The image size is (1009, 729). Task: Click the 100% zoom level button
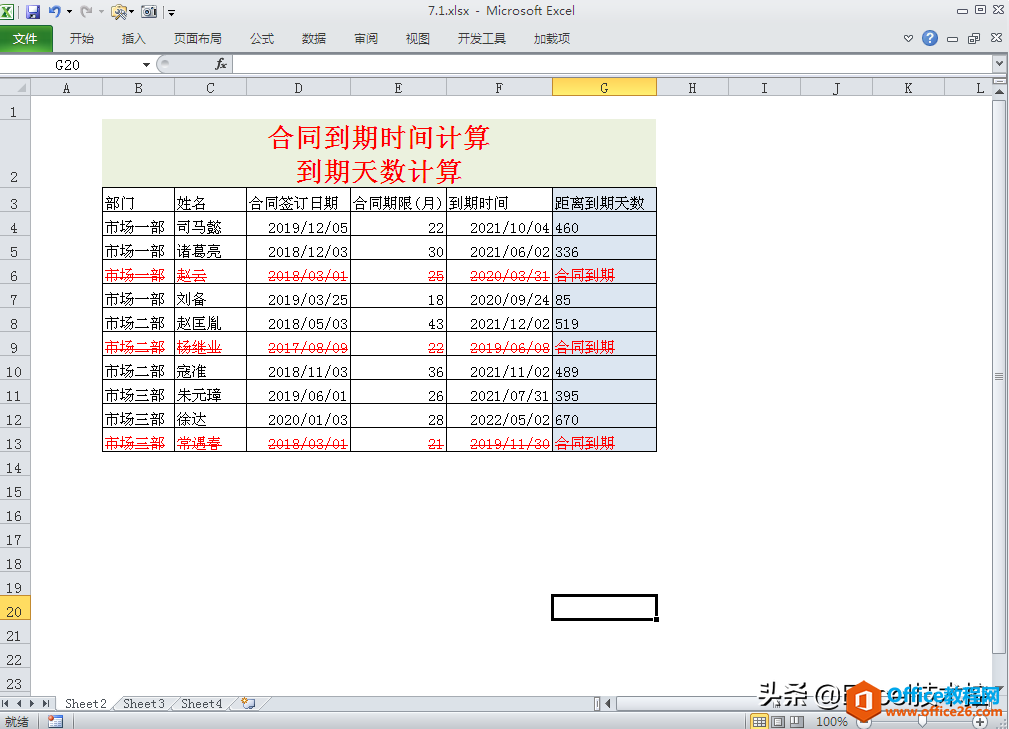pos(831,722)
